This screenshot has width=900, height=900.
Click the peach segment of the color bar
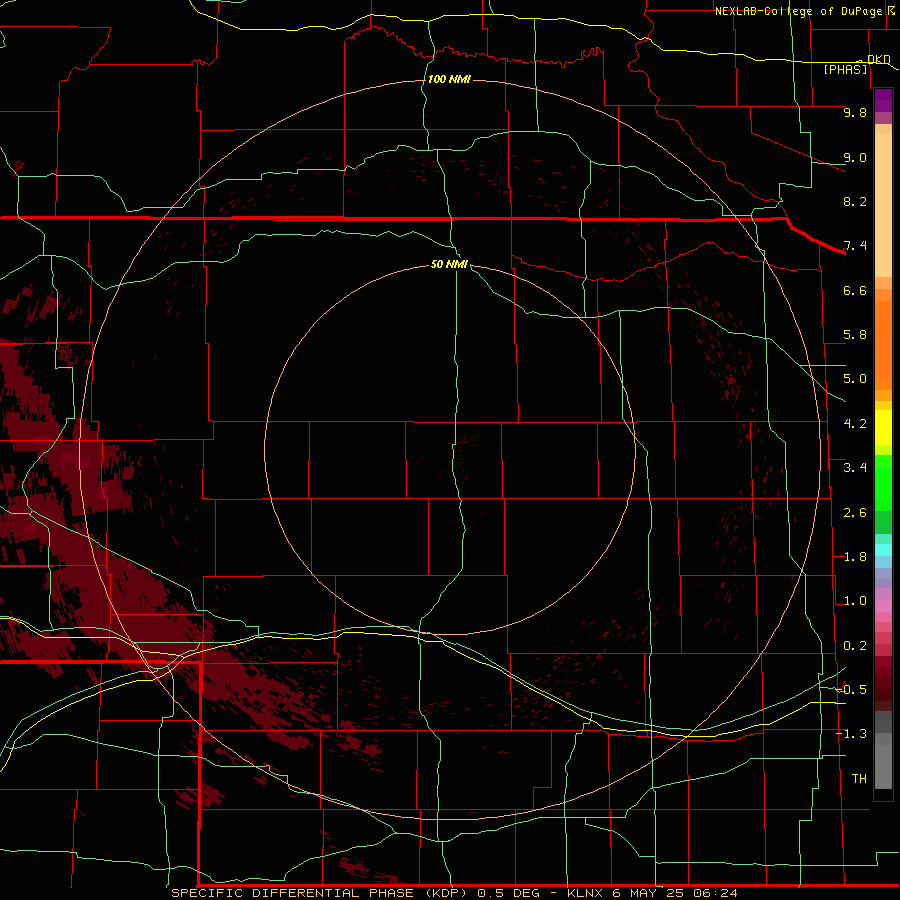tap(883, 205)
